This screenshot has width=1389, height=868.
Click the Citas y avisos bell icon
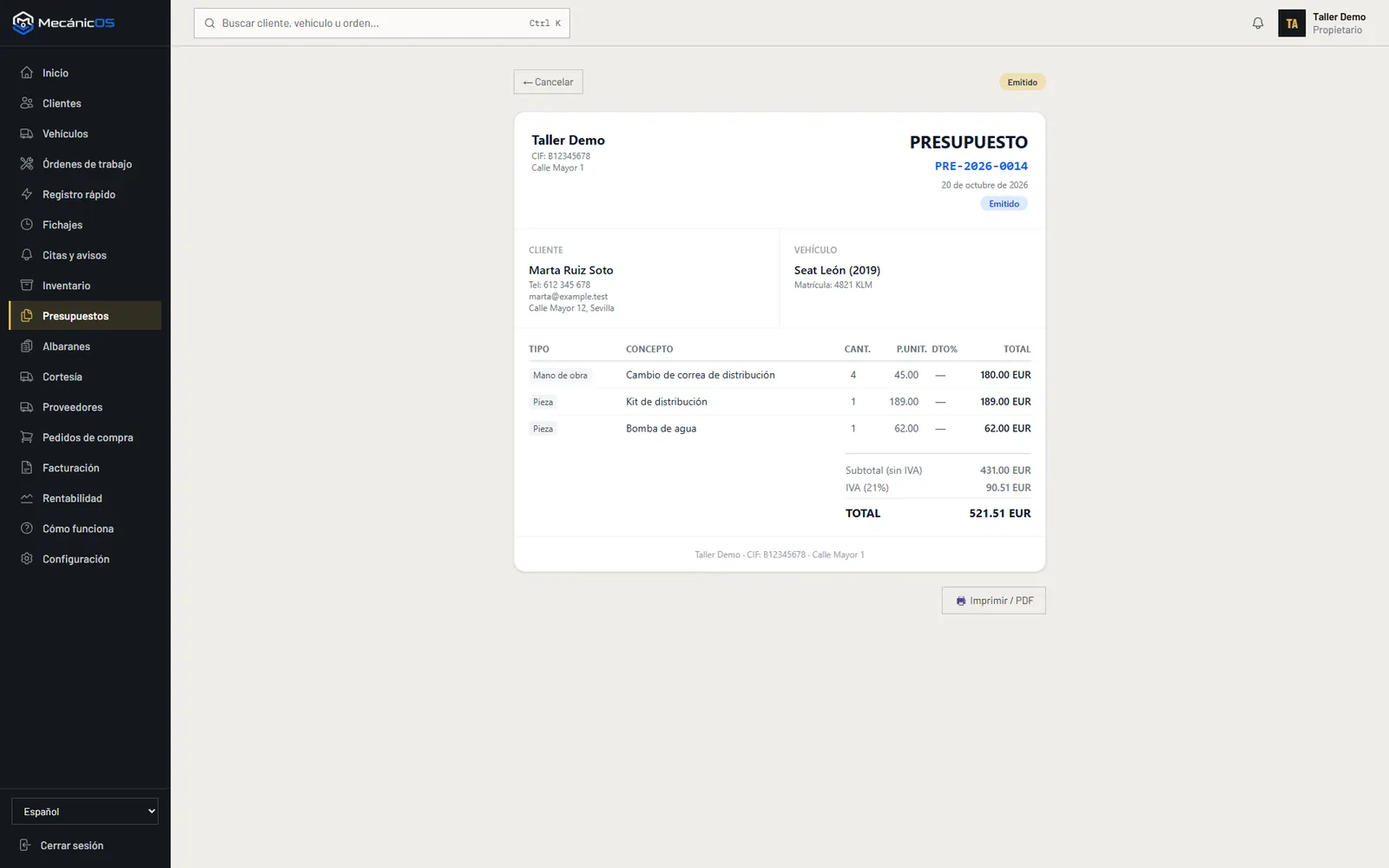click(27, 255)
